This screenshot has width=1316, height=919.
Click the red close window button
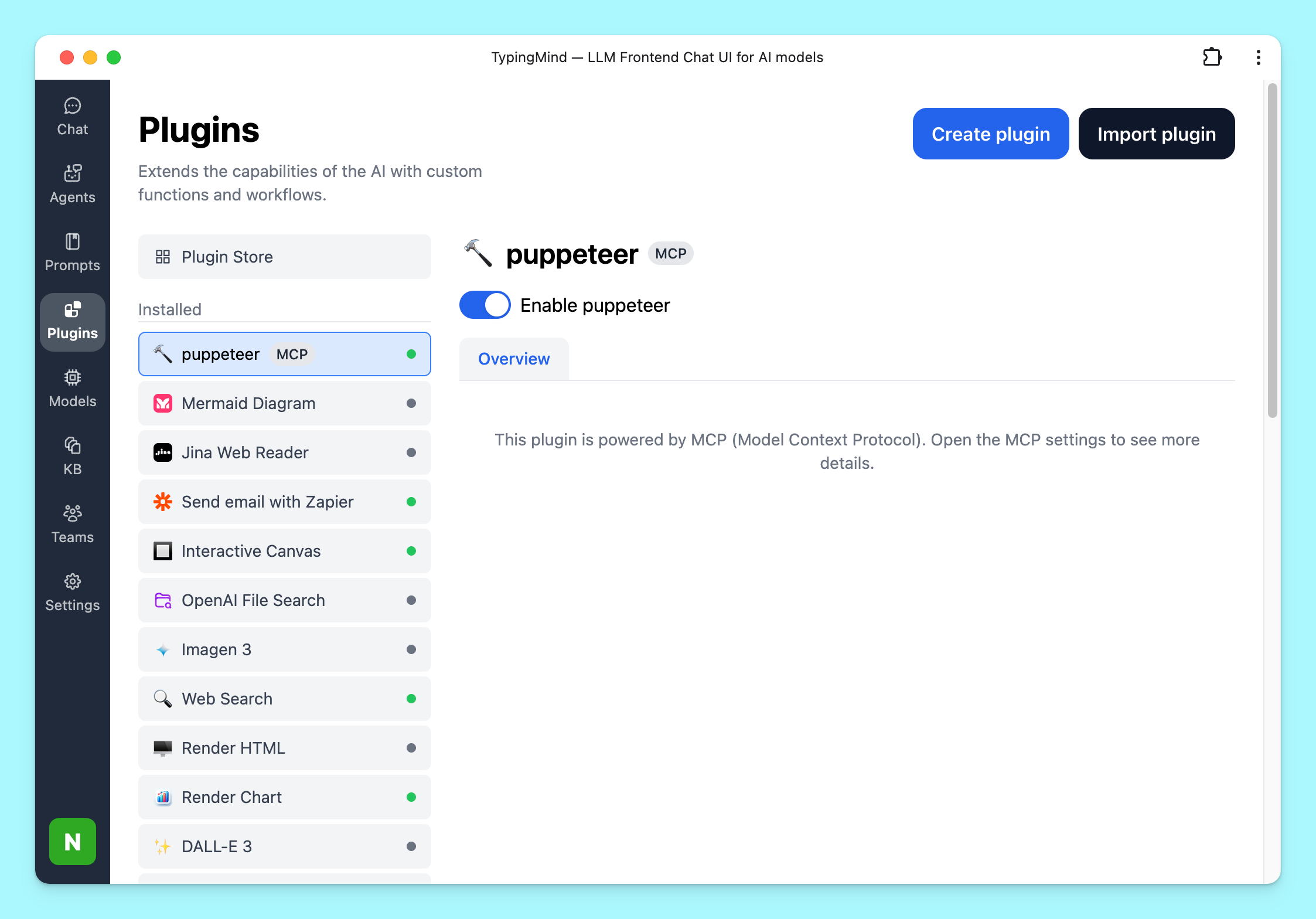coord(67,57)
